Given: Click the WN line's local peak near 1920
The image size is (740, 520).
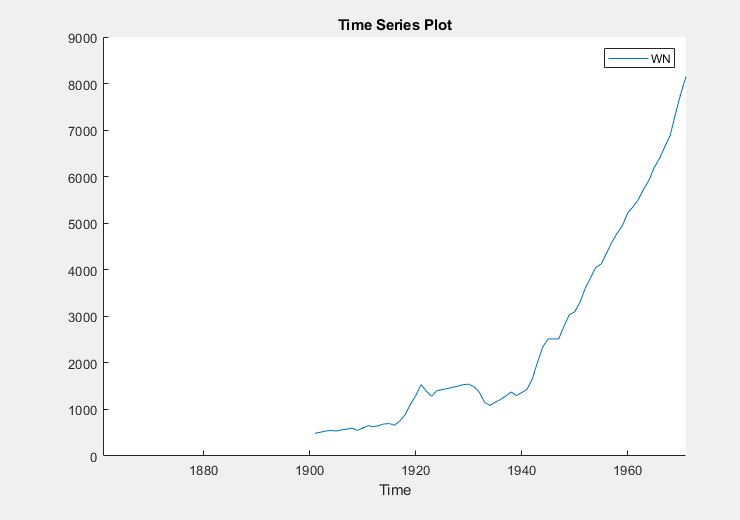Looking at the screenshot, I should tap(421, 384).
